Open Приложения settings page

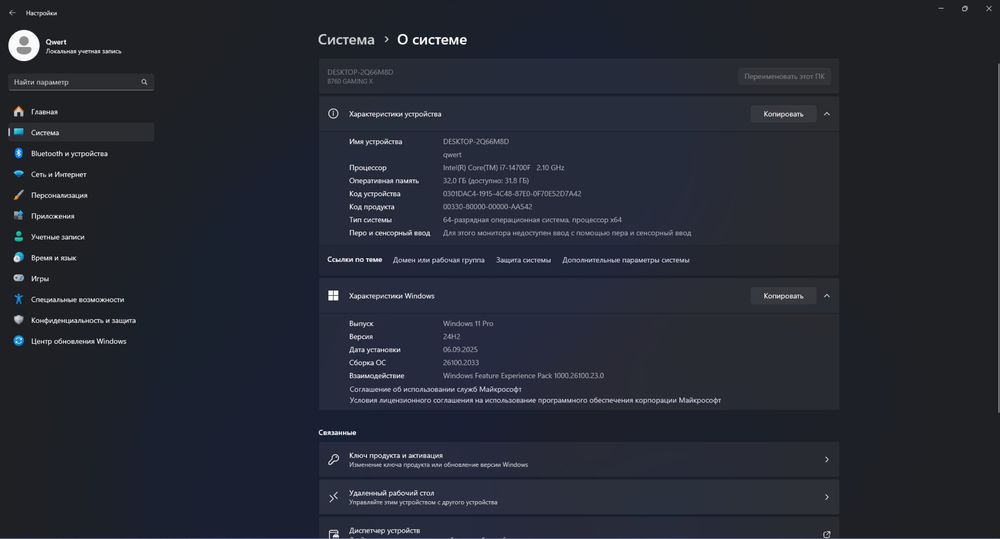[81, 216]
